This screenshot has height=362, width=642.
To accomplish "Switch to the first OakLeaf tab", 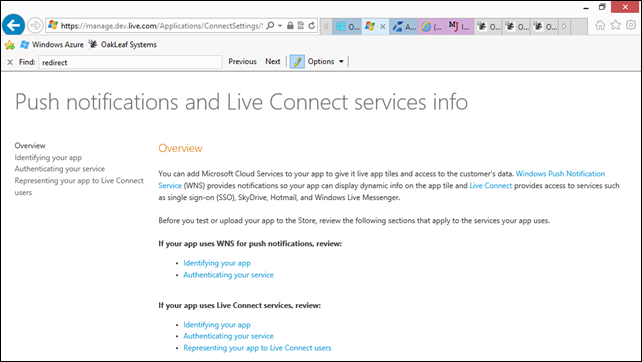I will click(x=488, y=27).
